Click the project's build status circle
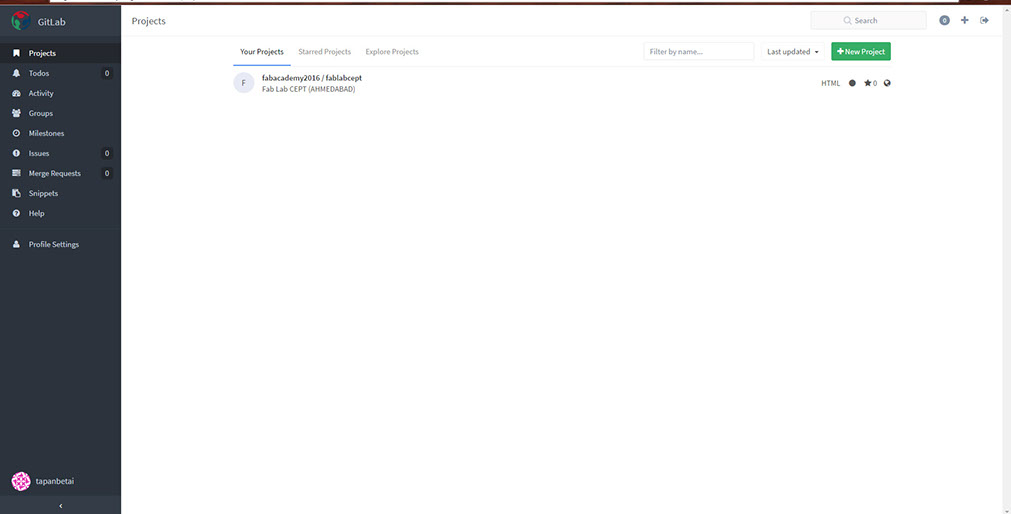 (x=852, y=83)
